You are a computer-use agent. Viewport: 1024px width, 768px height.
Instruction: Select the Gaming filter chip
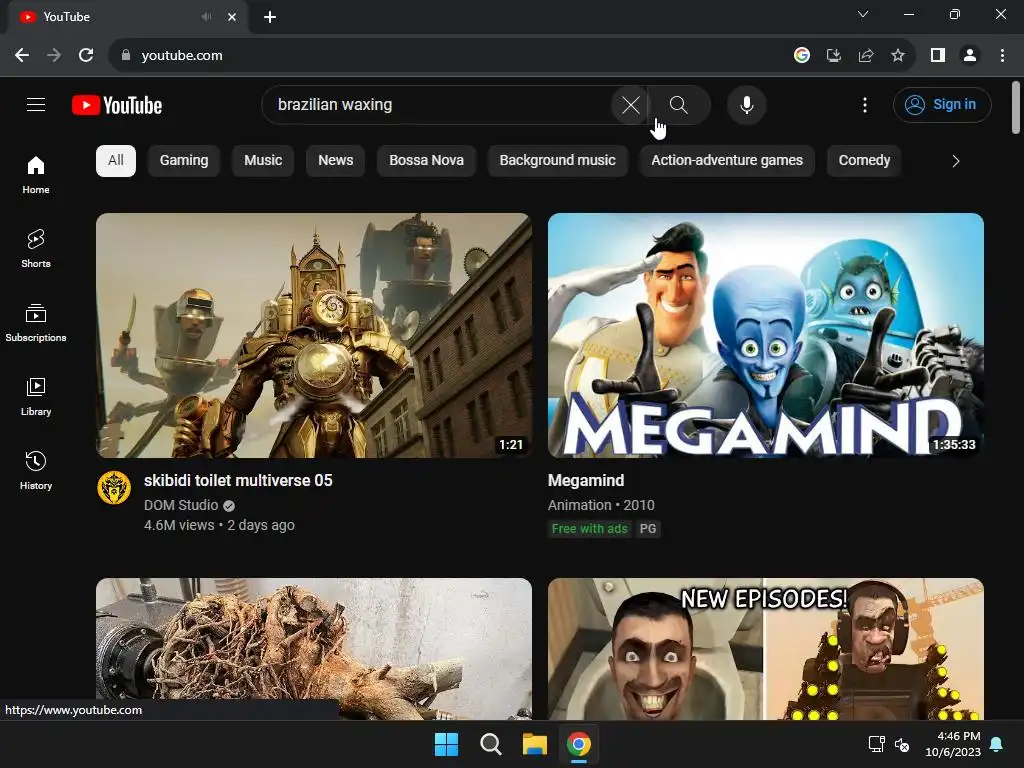(184, 161)
